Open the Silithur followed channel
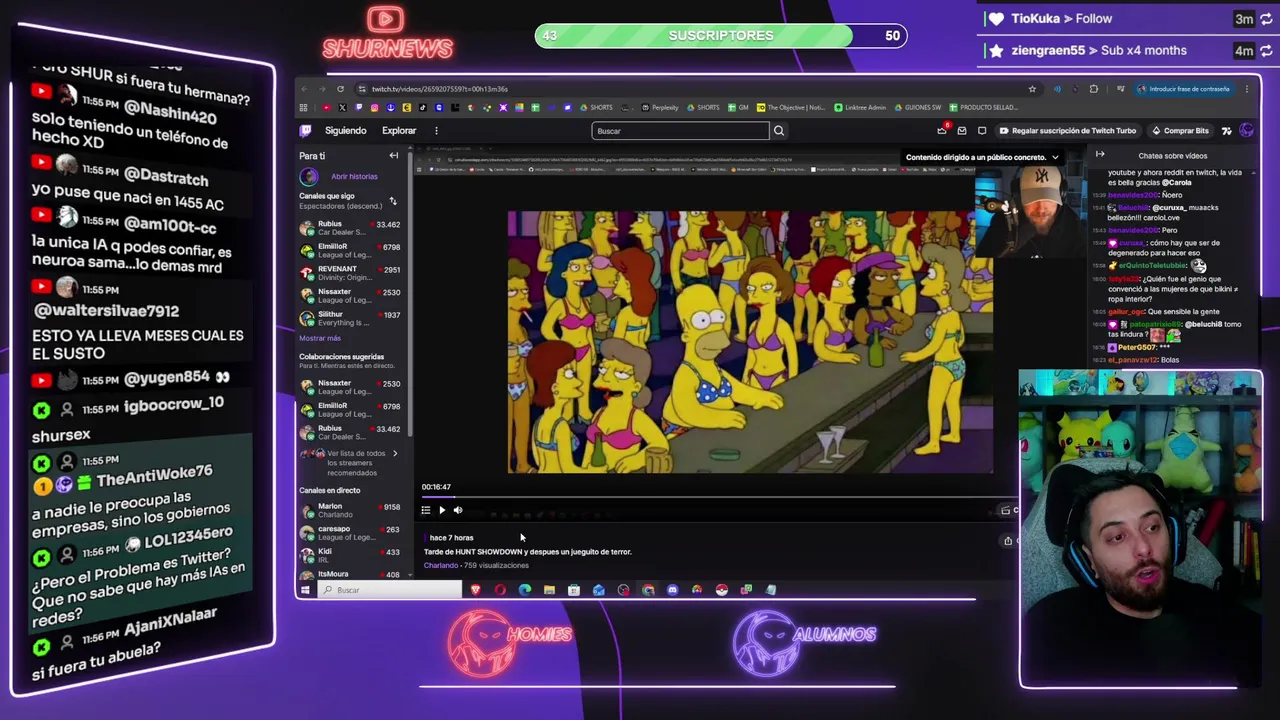1280x720 pixels. (x=350, y=318)
